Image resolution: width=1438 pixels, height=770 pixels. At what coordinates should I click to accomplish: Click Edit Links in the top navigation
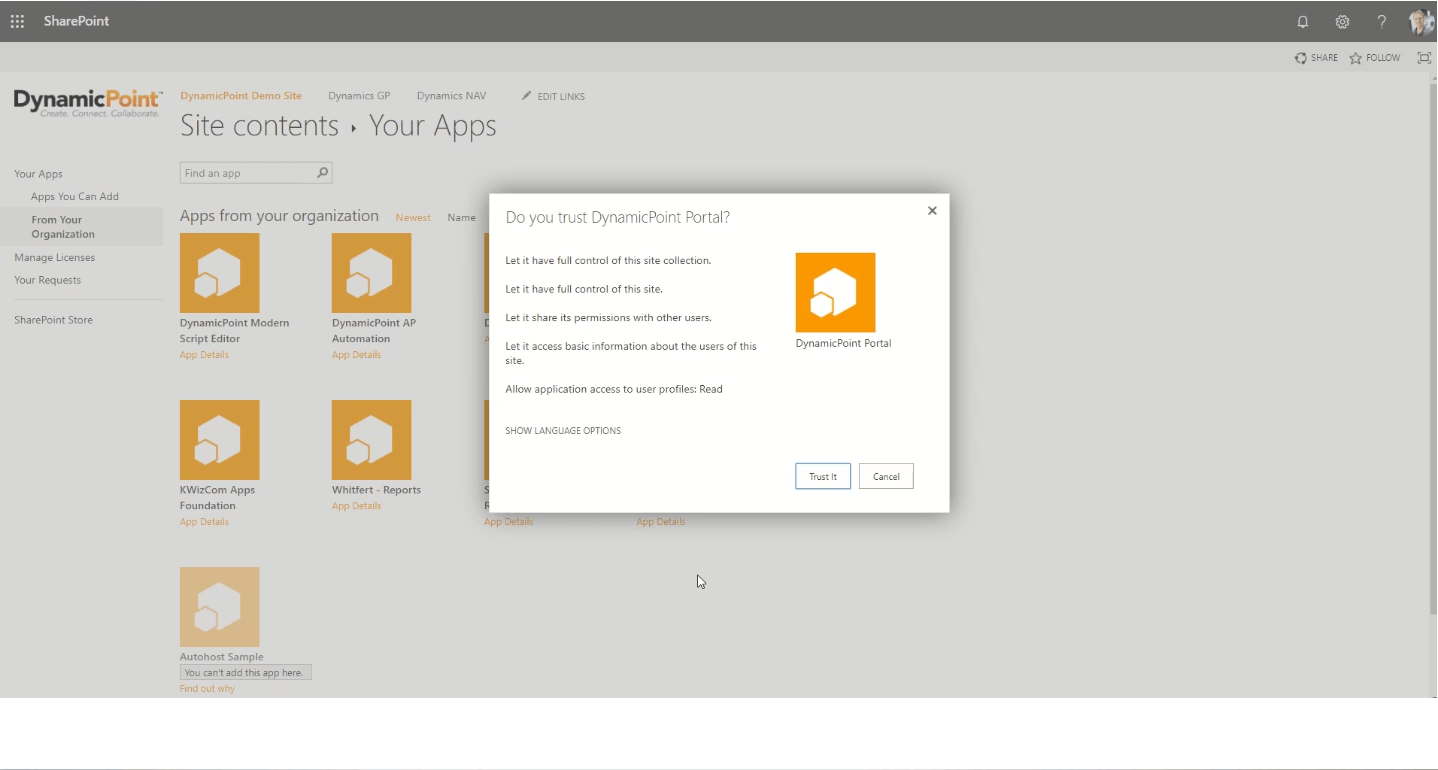click(x=553, y=96)
